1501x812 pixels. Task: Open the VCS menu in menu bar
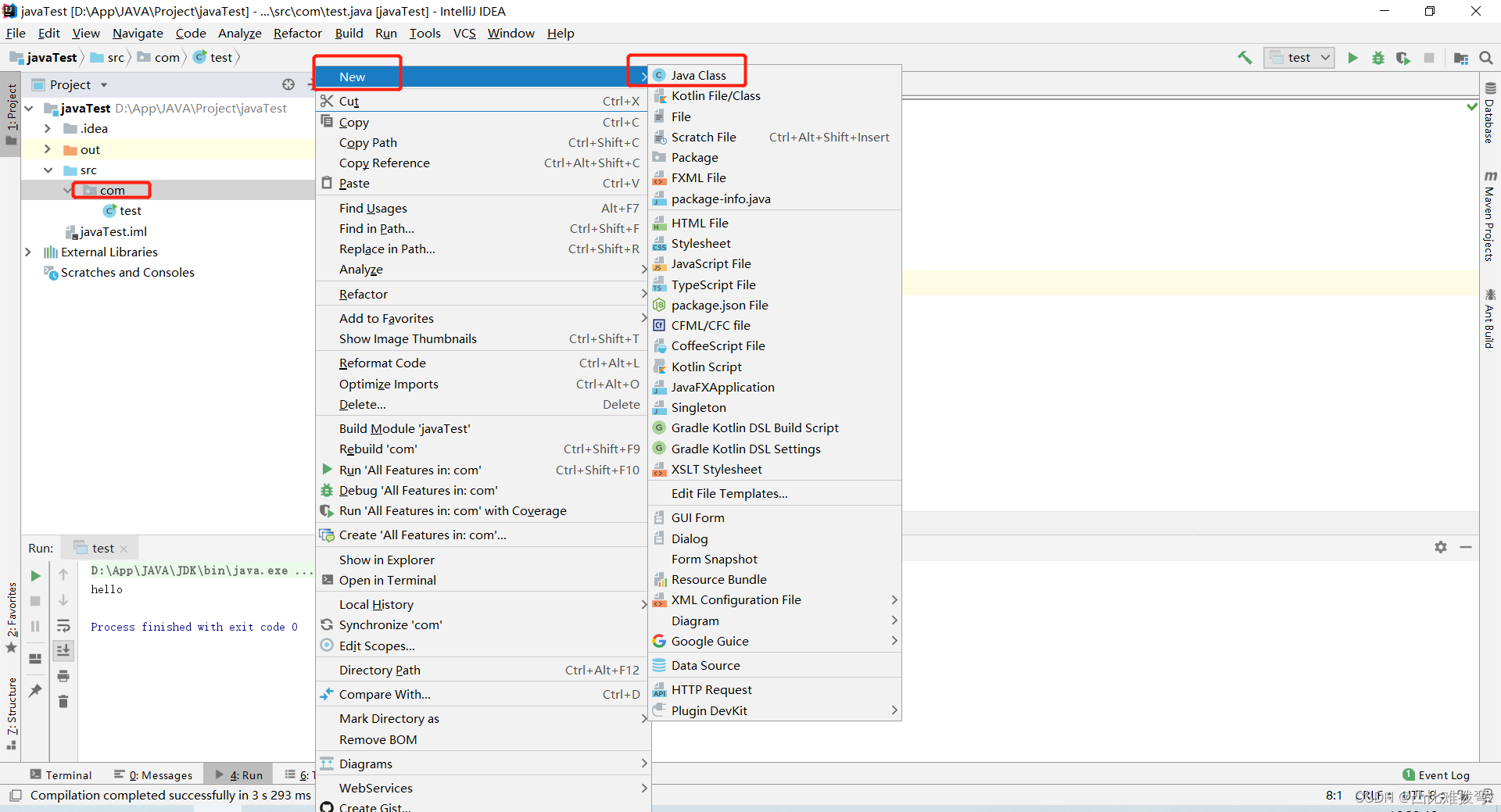coord(464,33)
